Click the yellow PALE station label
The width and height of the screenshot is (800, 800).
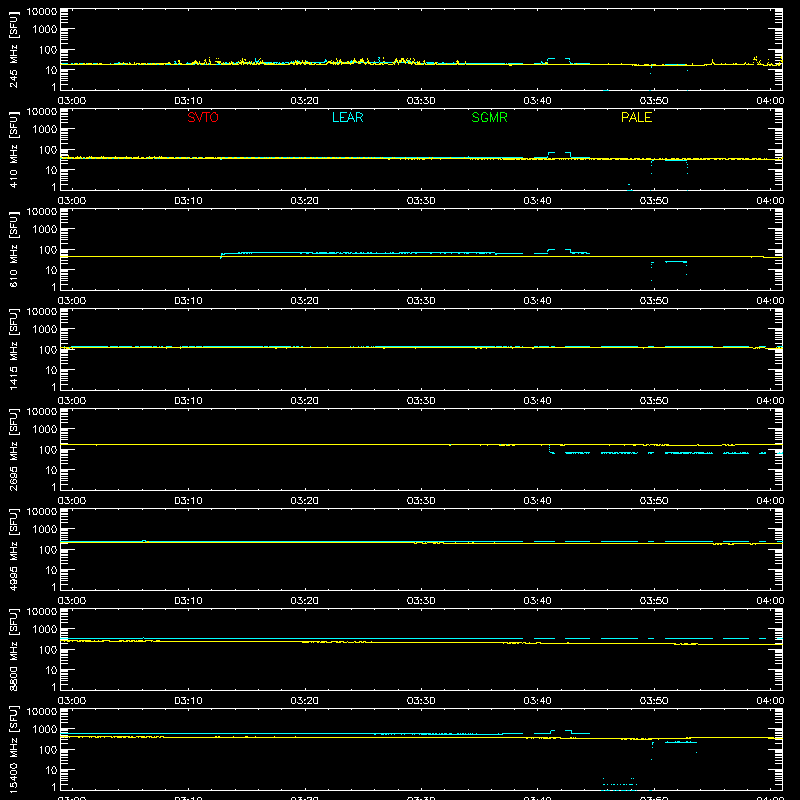tap(636, 117)
